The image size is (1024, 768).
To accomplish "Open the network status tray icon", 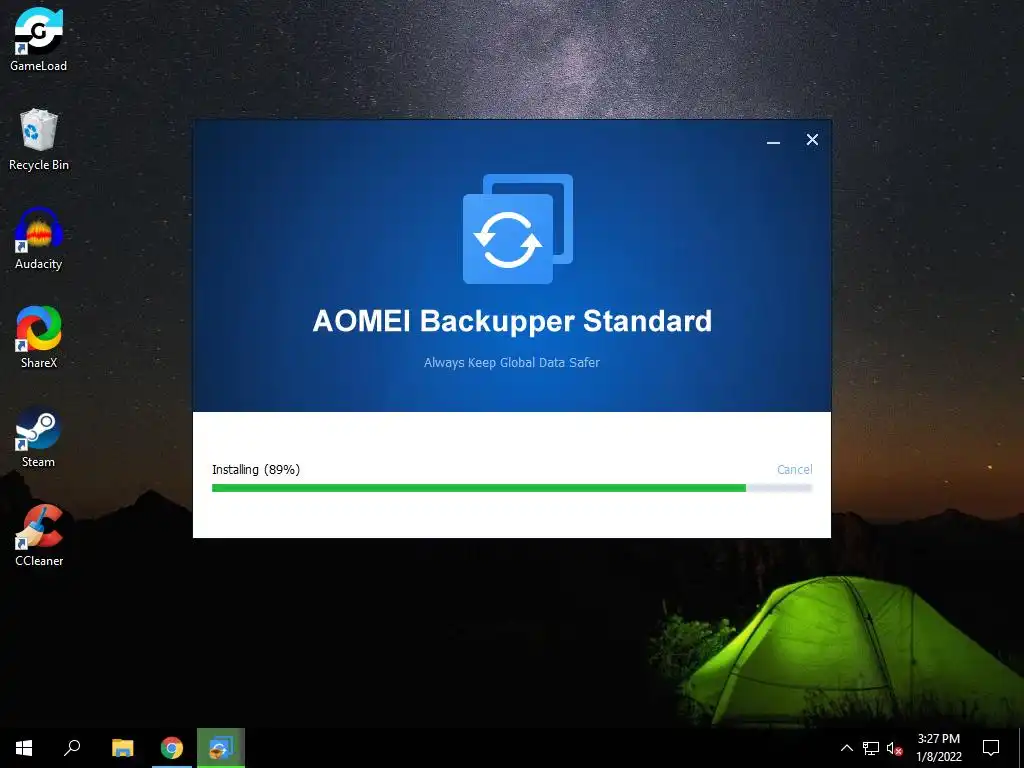I will click(871, 748).
